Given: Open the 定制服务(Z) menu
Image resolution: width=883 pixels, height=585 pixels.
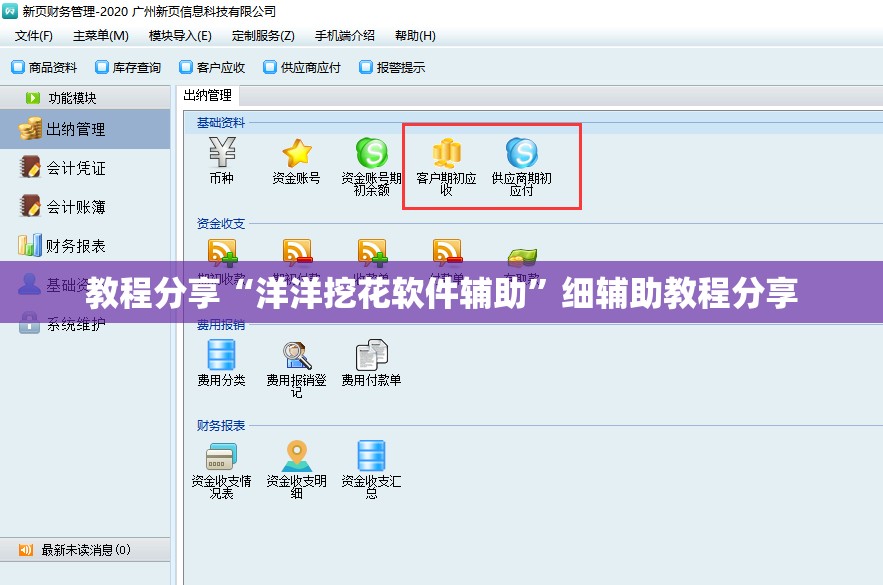Looking at the screenshot, I should pos(263,36).
